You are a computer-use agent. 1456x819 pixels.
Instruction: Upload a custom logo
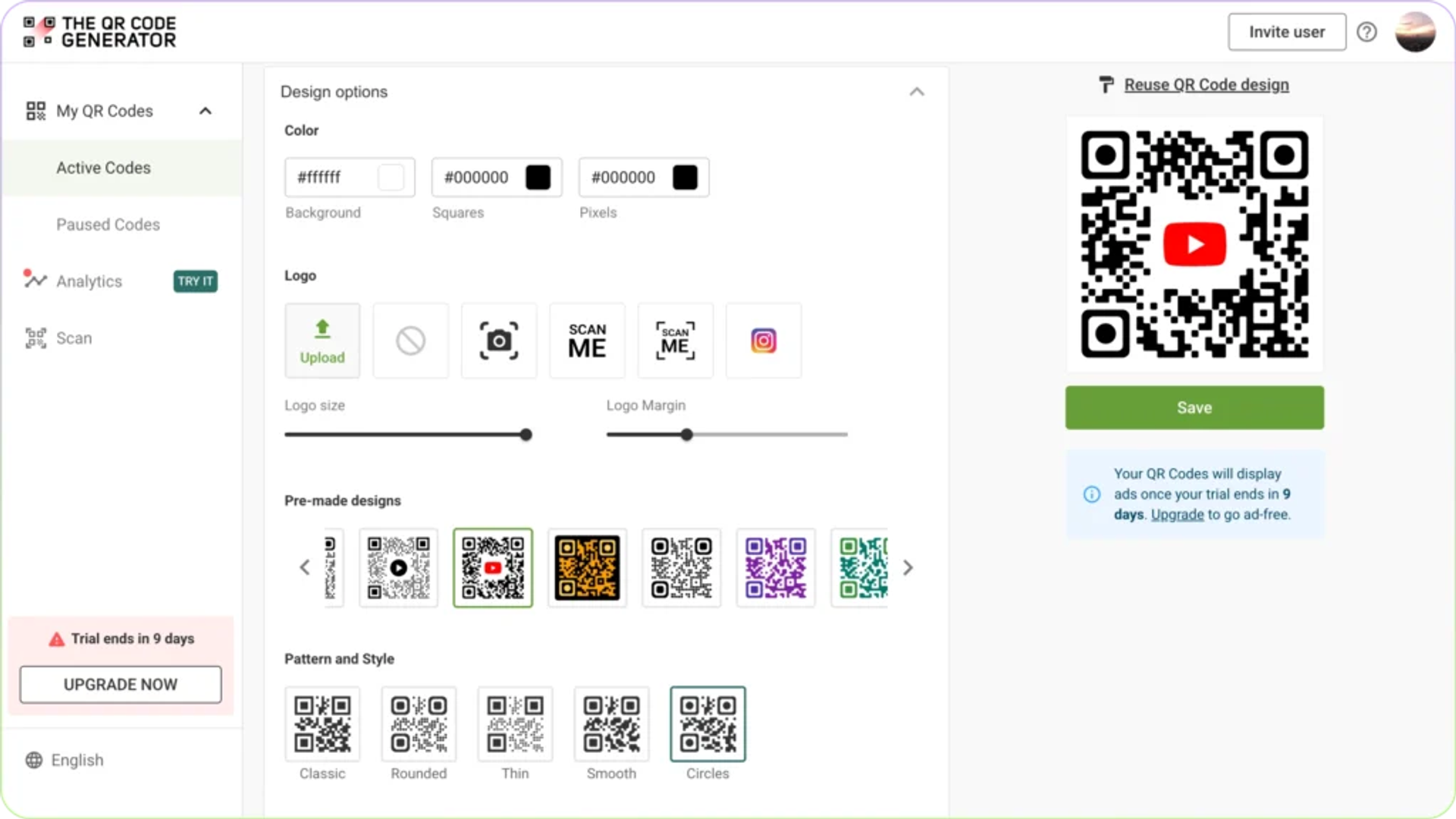point(322,340)
